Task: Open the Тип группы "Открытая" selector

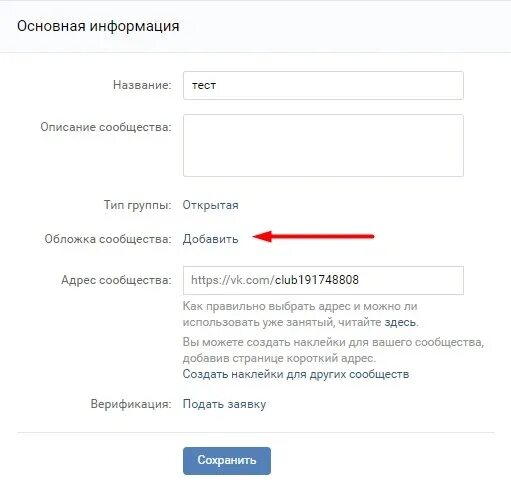Action: coord(210,205)
